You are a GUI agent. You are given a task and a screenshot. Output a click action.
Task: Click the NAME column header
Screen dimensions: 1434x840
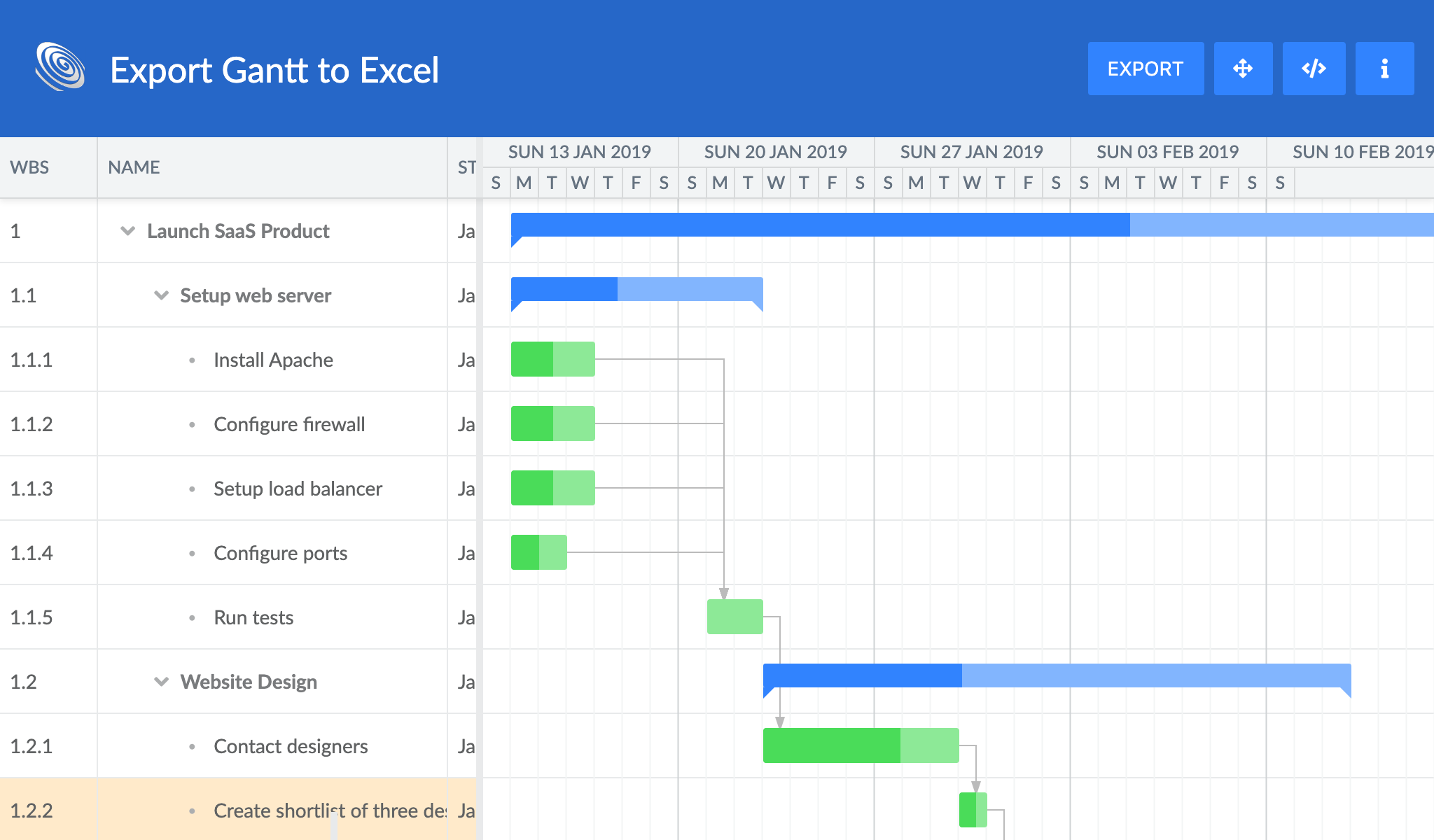[x=133, y=167]
